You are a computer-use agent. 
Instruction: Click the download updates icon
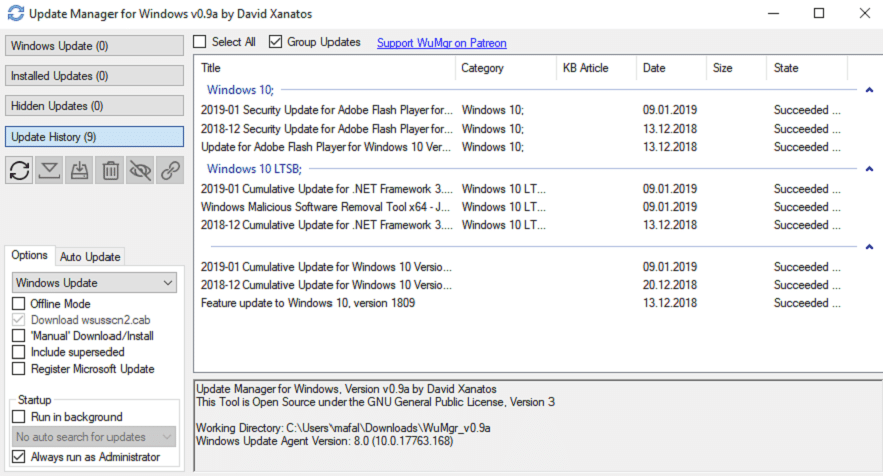pos(50,170)
